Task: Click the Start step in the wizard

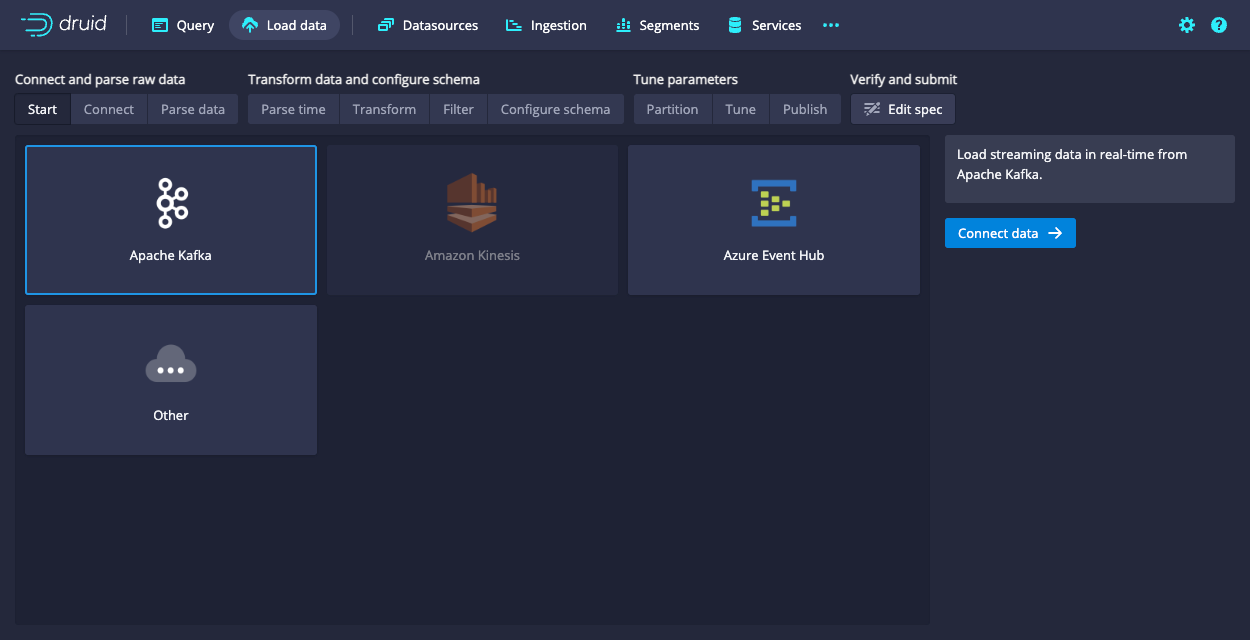Action: coord(42,109)
